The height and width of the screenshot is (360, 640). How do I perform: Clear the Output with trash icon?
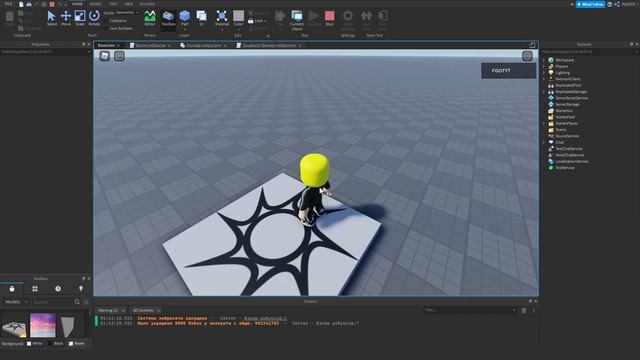(x=524, y=310)
